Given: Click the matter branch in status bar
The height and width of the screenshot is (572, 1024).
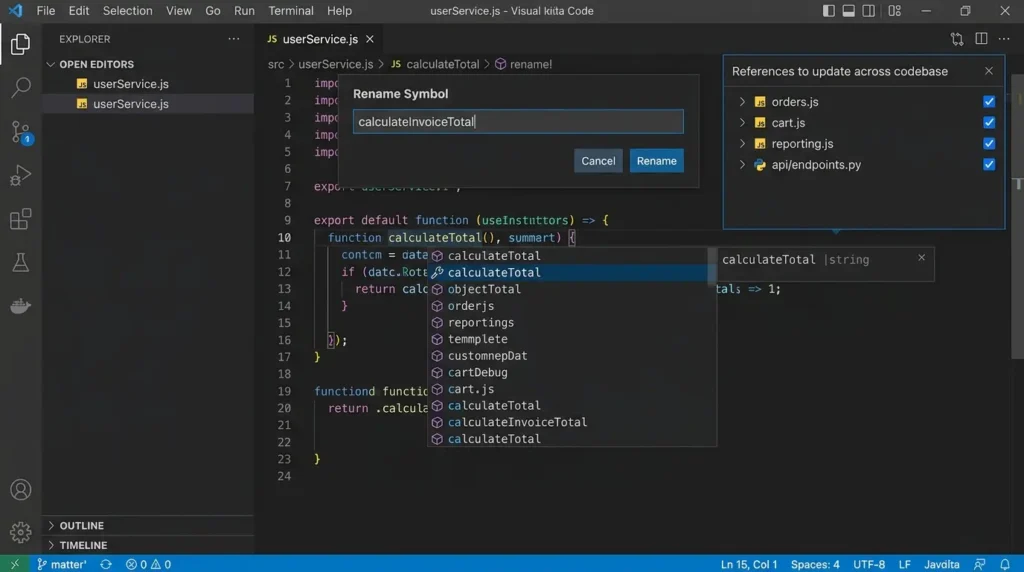Looking at the screenshot, I should click(x=62, y=564).
